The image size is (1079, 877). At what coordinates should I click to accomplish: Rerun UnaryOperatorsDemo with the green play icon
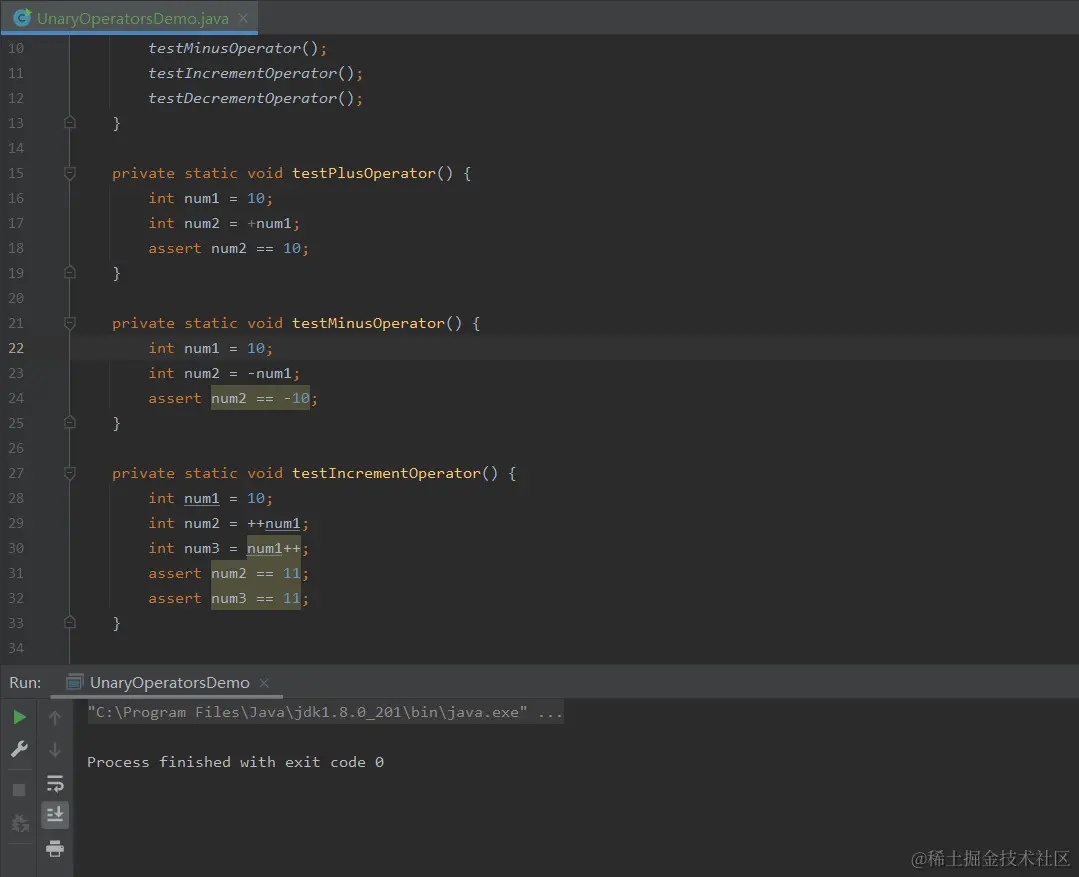pos(19,717)
